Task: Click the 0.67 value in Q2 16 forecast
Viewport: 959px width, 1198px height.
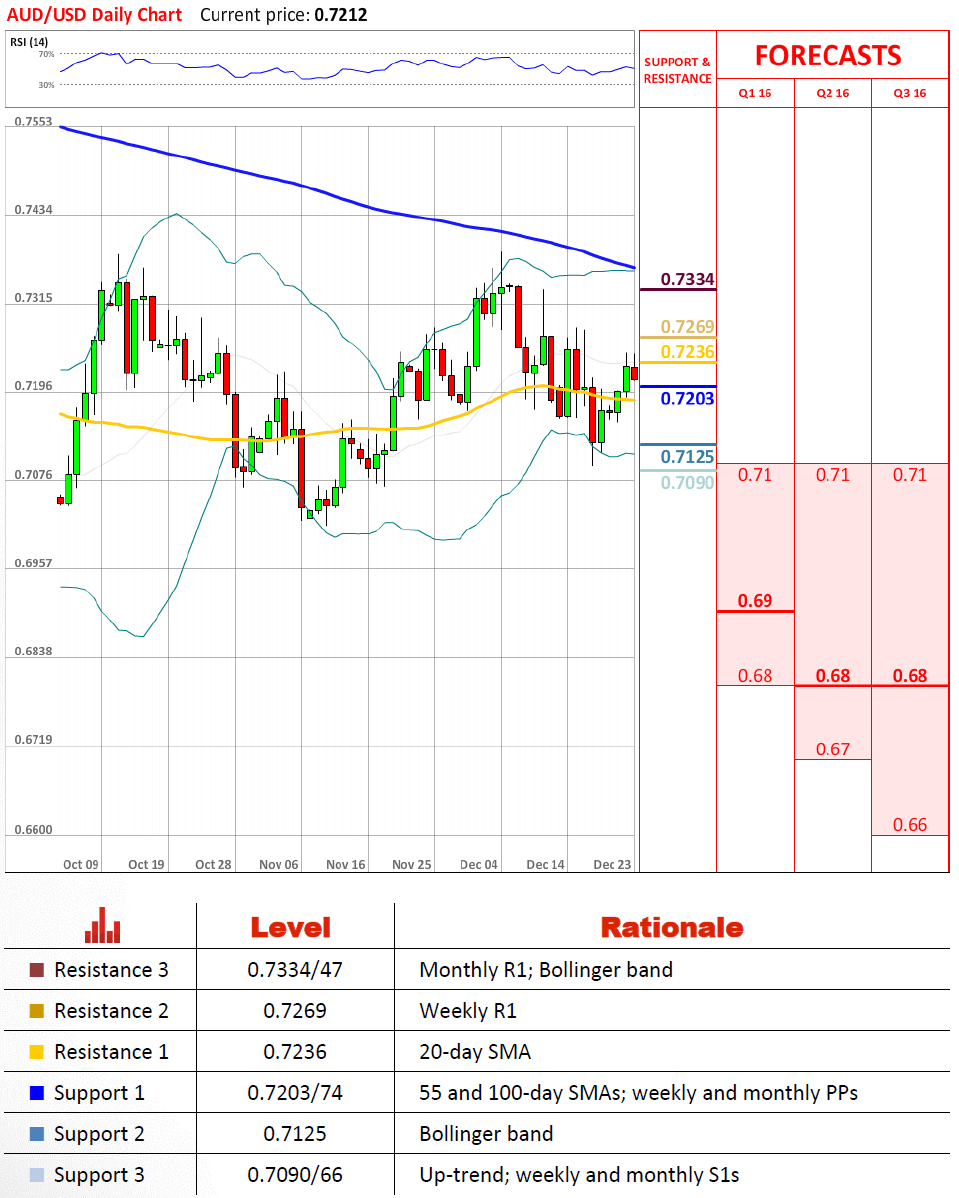Action: [833, 750]
